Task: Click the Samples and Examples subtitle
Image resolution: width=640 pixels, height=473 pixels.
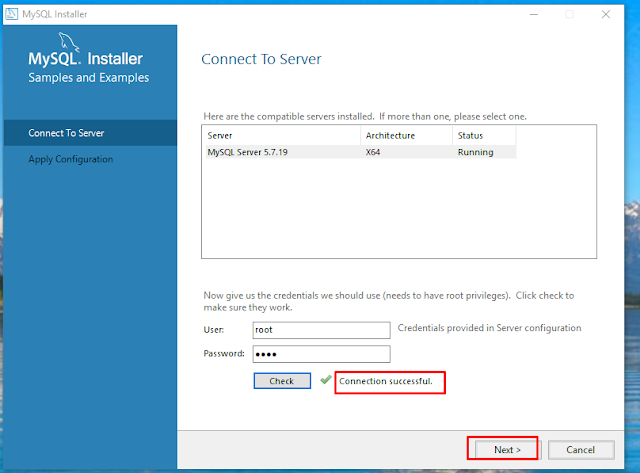Action: [89, 78]
